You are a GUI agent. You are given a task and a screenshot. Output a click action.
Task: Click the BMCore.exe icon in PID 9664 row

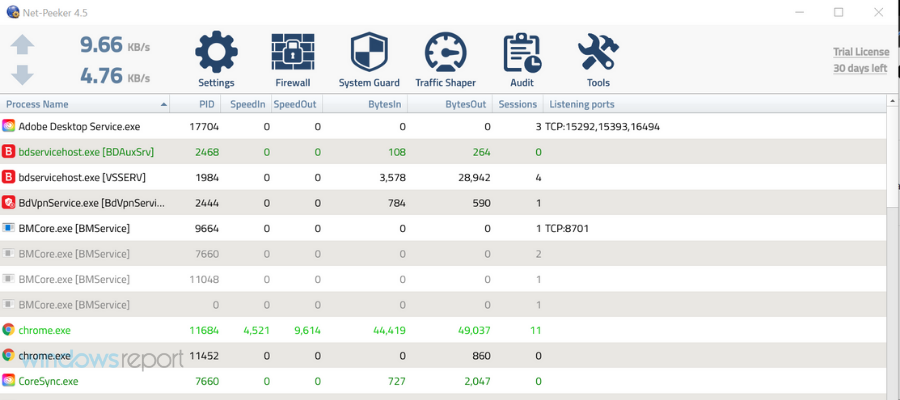coord(8,228)
